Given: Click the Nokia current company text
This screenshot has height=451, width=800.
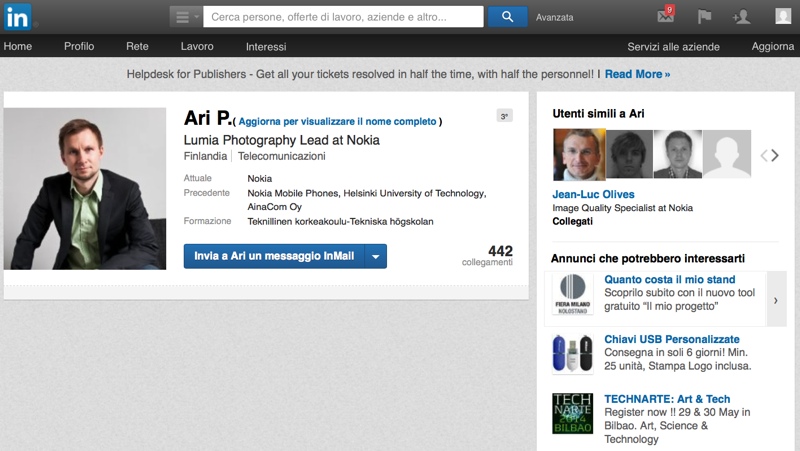Looking at the screenshot, I should point(260,179).
